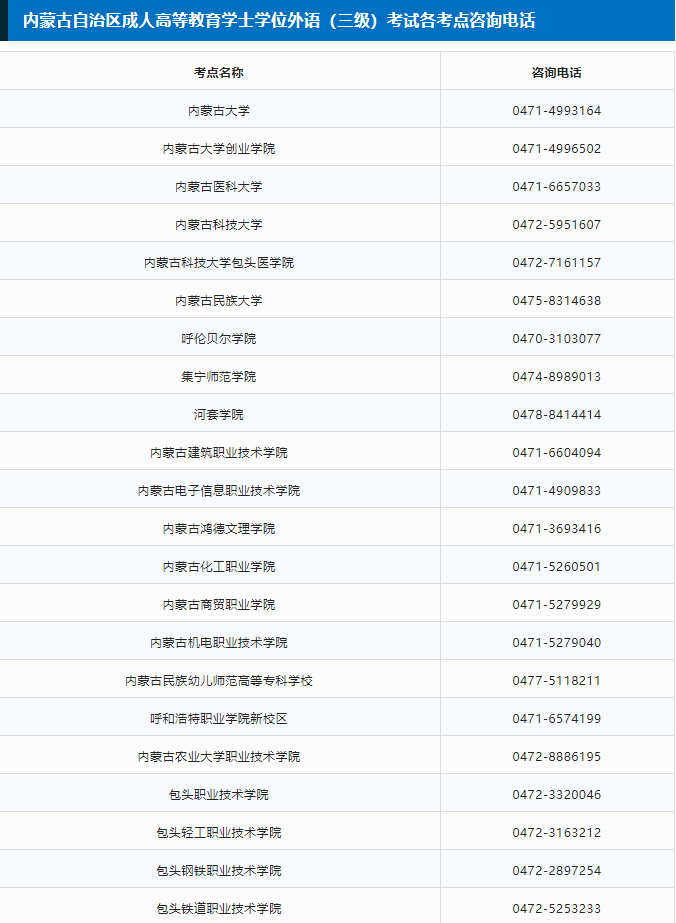Viewport: 676px width, 923px height.
Task: Click phone number 0472-3320046
Action: tap(556, 794)
